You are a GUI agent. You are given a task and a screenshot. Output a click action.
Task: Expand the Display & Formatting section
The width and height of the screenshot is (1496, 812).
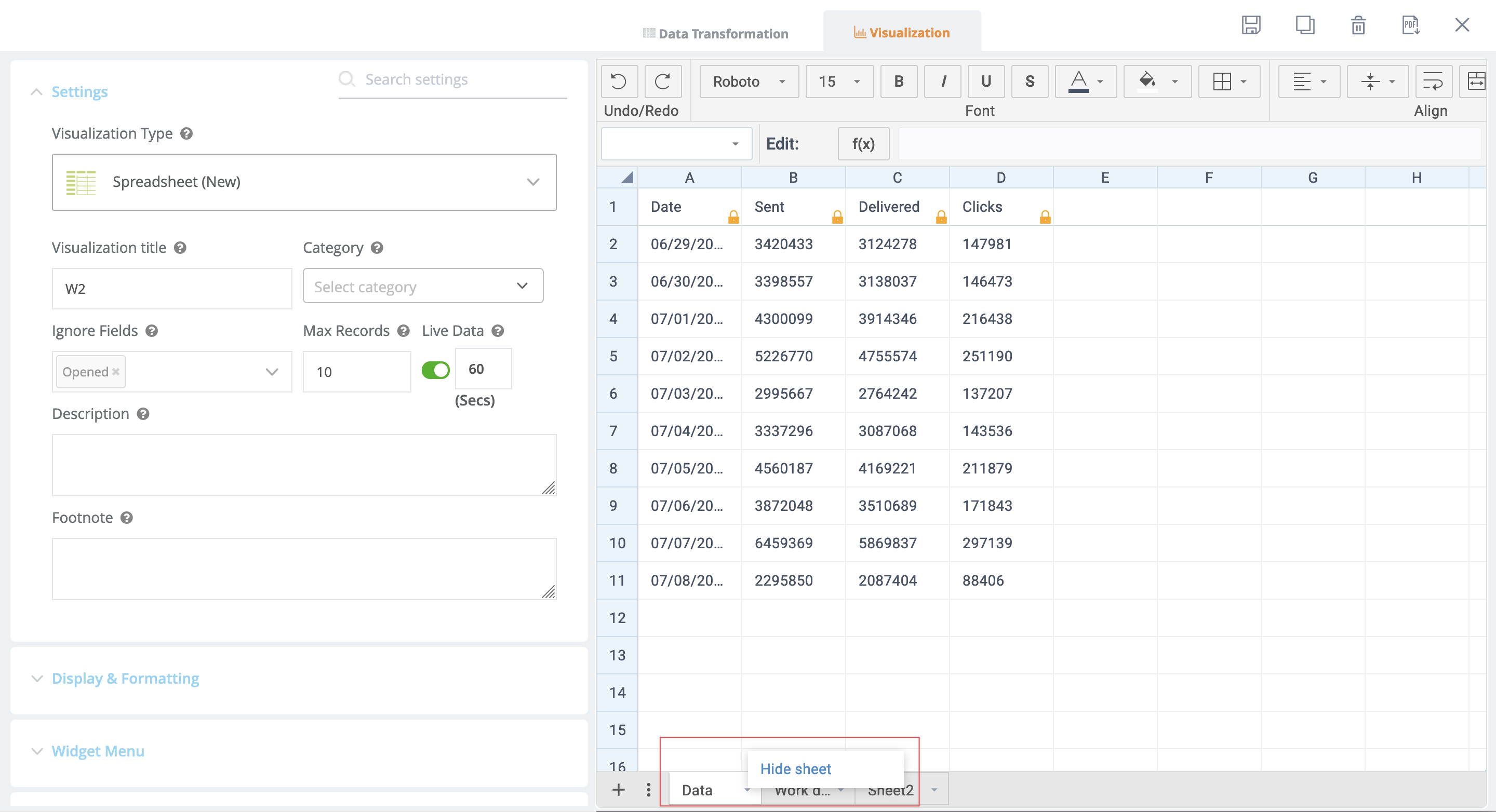coord(125,678)
